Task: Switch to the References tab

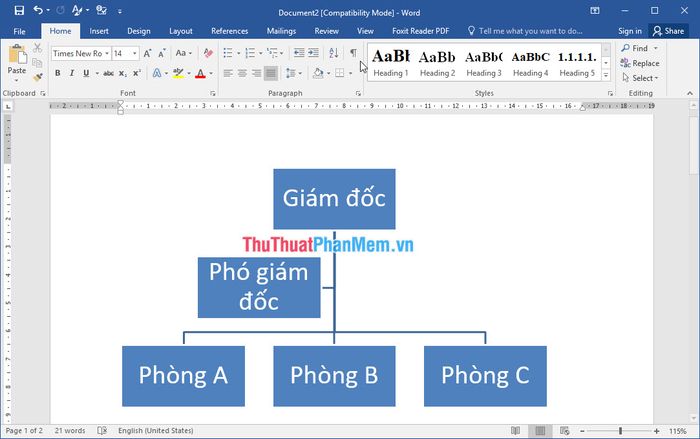Action: tap(229, 31)
